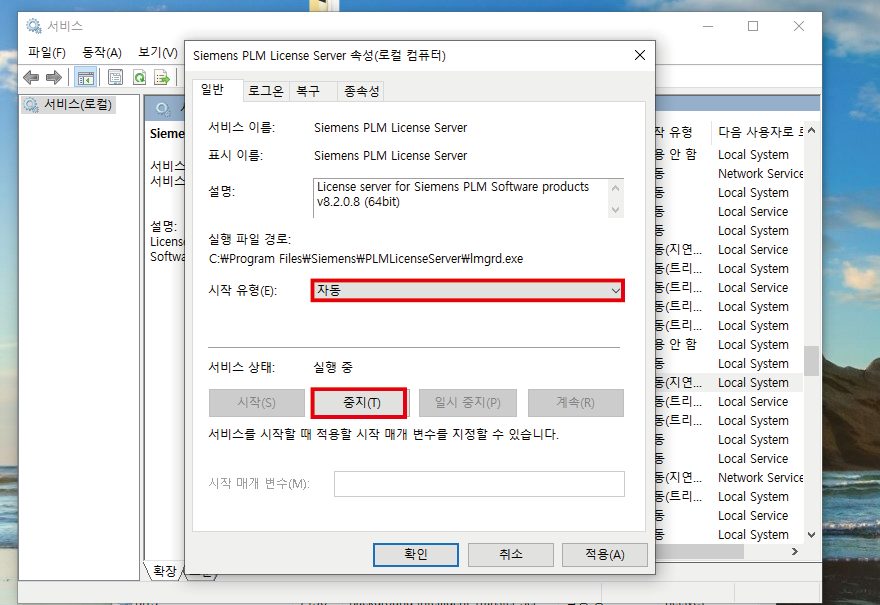Screen dimensions: 880x605
Task: Confirm with the 확인 button
Action: click(x=416, y=554)
